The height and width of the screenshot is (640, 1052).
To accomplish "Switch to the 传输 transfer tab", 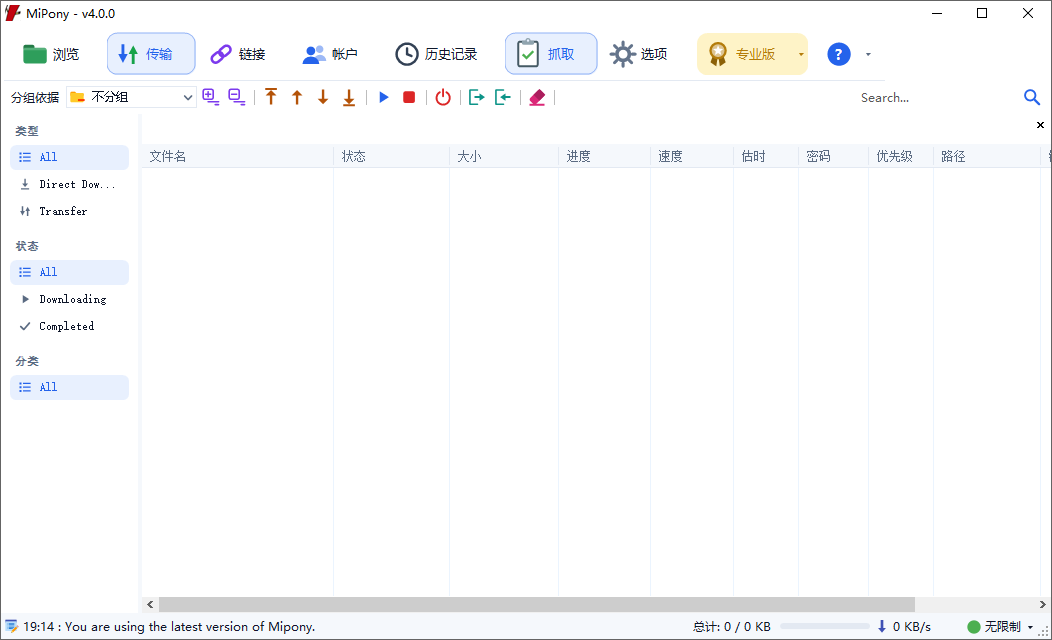I will (151, 54).
